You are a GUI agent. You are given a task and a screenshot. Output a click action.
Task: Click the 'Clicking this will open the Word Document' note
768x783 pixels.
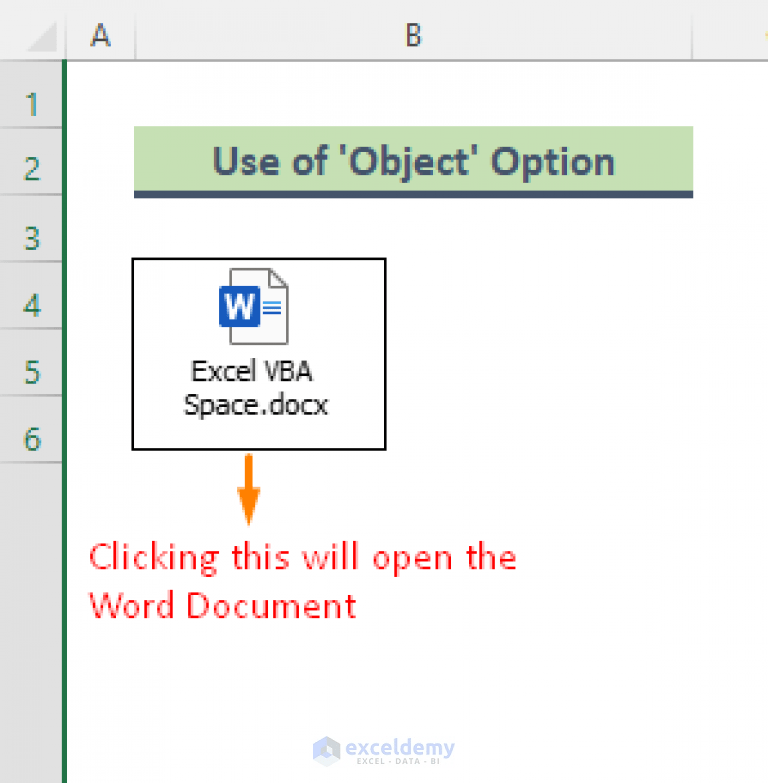coord(302,581)
